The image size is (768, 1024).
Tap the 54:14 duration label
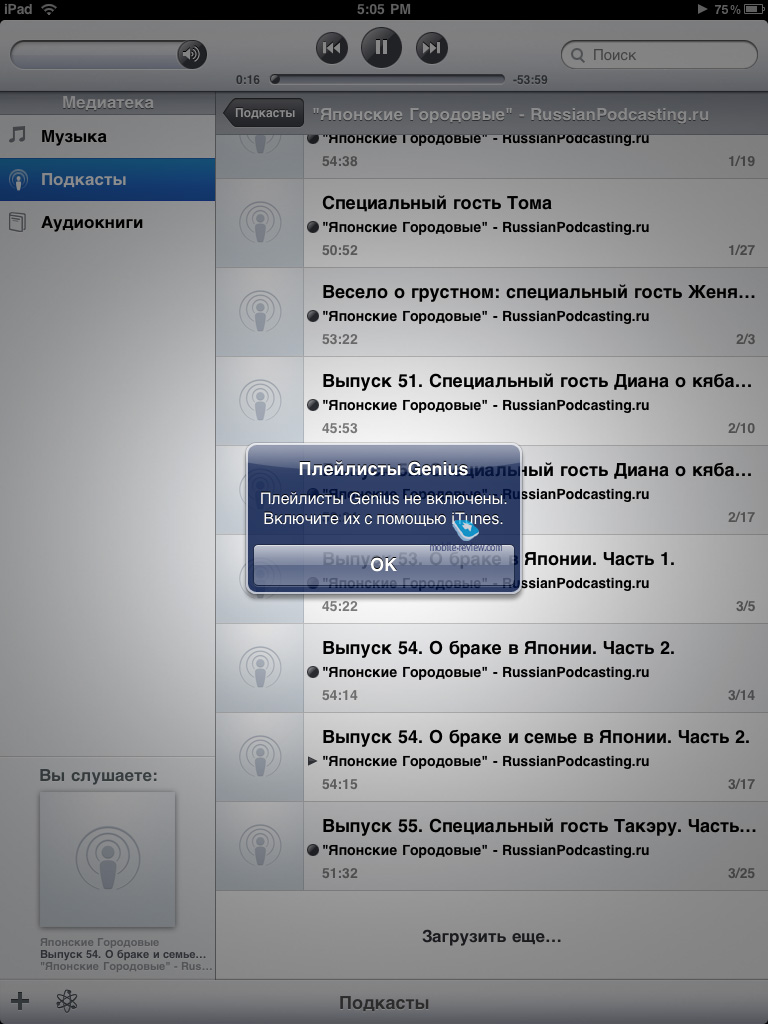[x=340, y=695]
